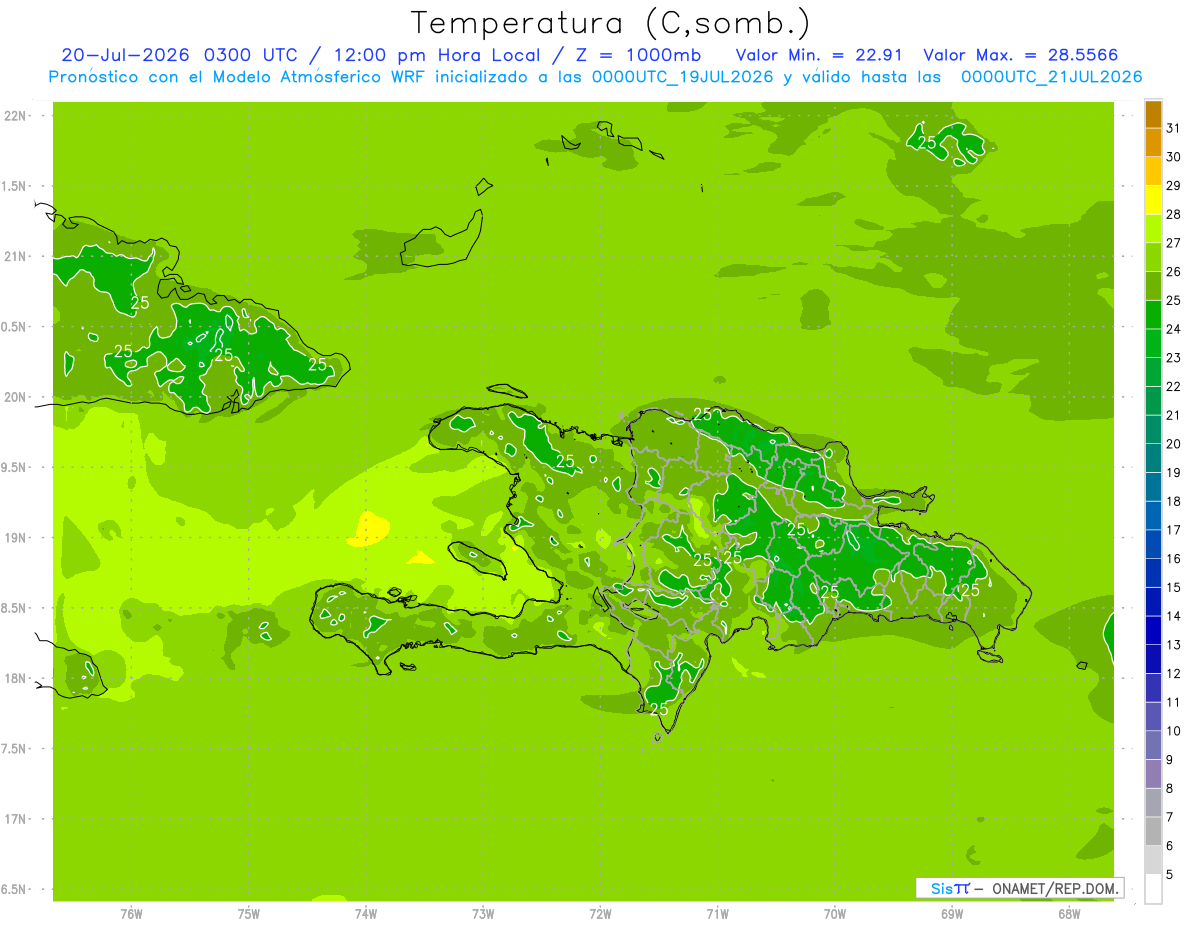The width and height of the screenshot is (1200, 927).
Task: Click the "7.5N" latitude label
Action: [x=15, y=749]
